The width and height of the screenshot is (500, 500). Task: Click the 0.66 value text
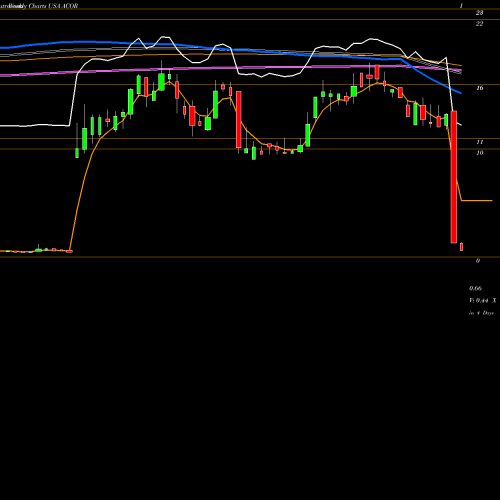475,288
